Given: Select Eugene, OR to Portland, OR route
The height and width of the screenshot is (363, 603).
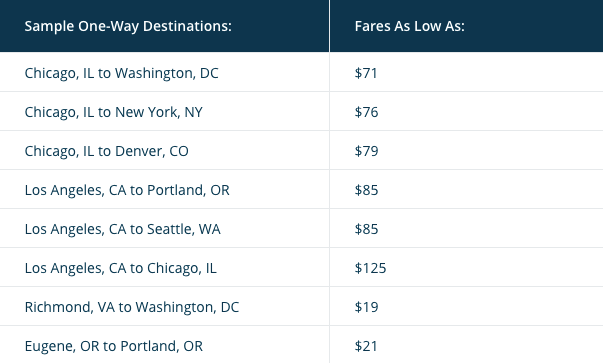Looking at the screenshot, I should pos(114,346).
